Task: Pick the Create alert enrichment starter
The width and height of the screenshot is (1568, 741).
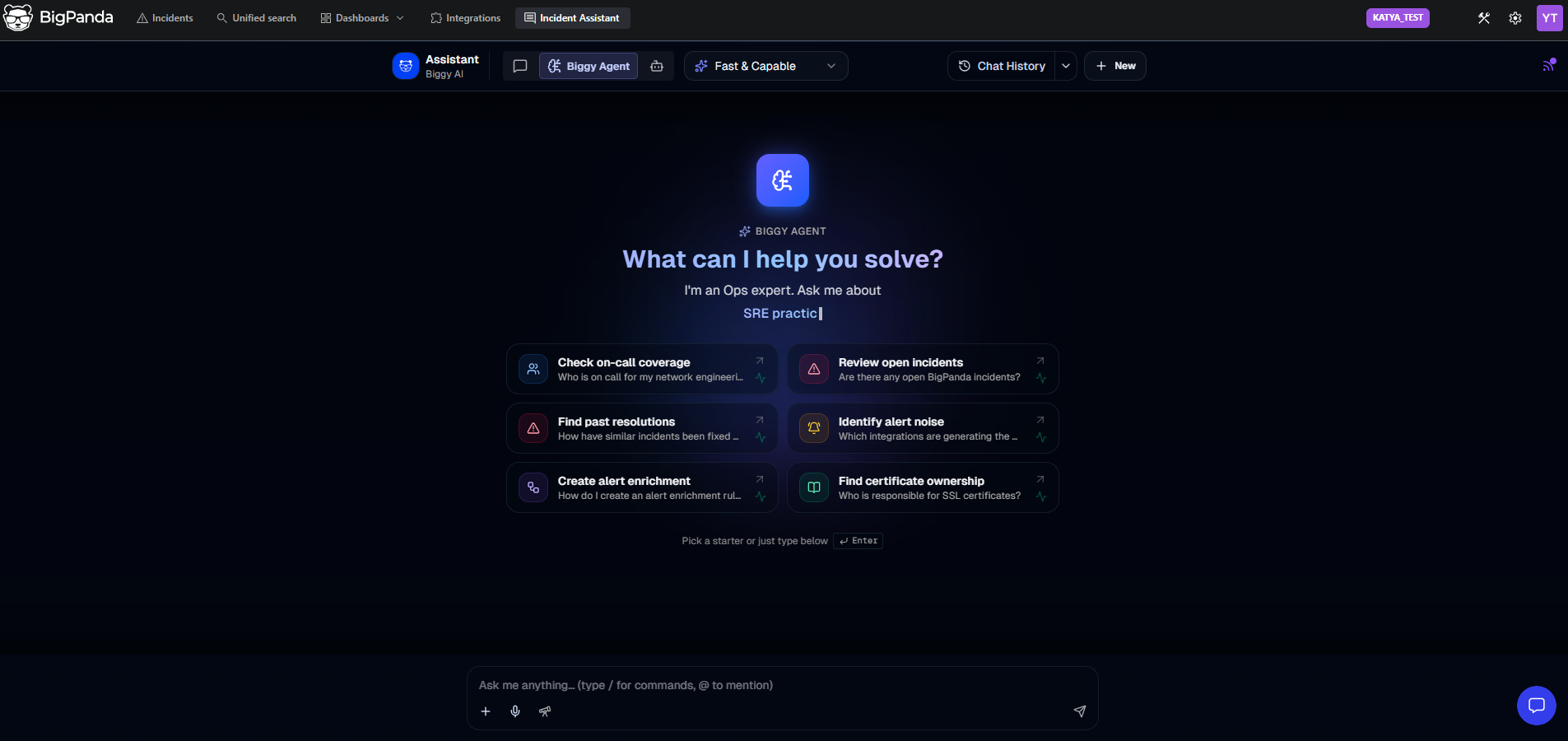Action: tap(642, 487)
